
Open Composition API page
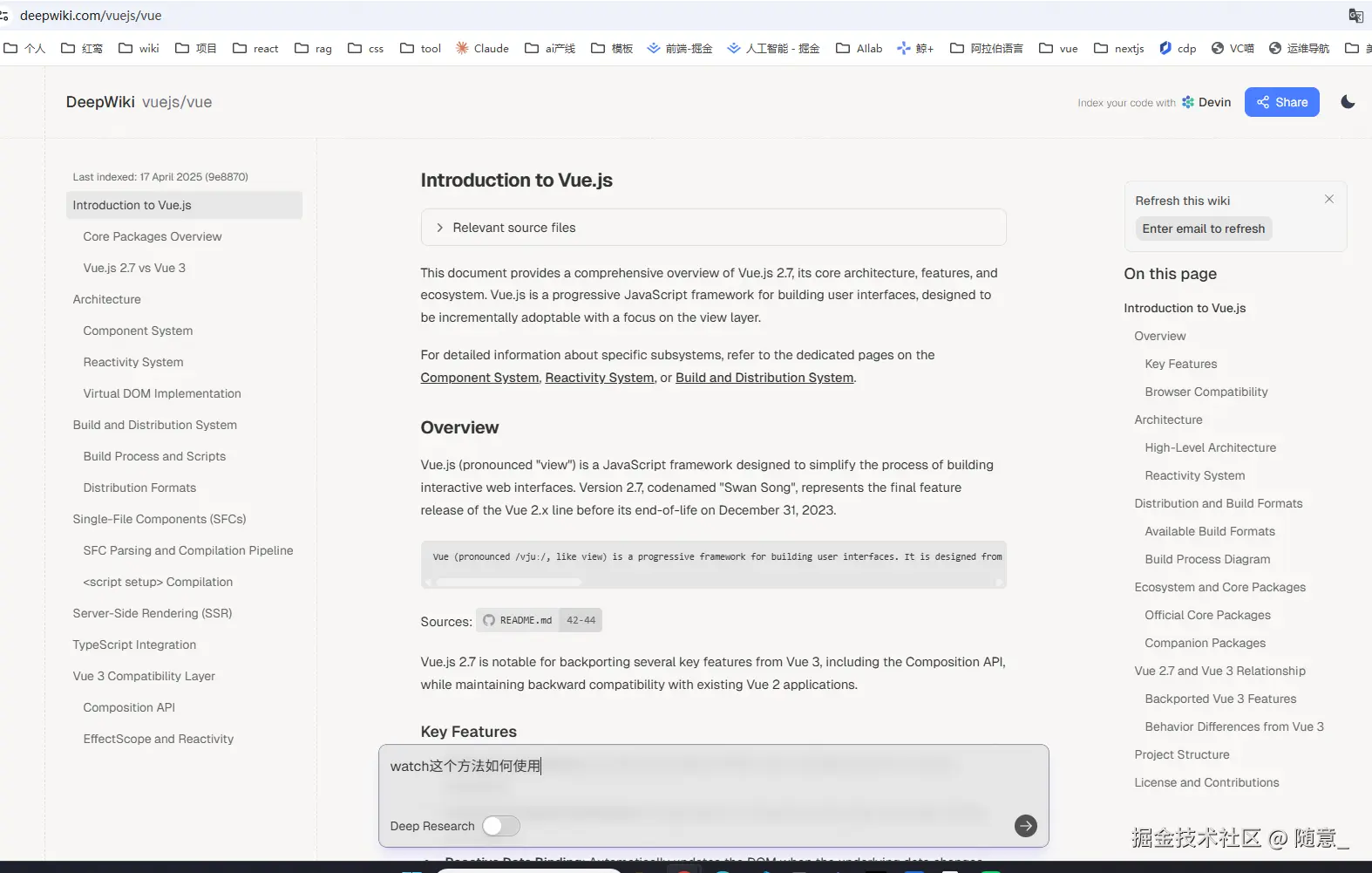[129, 707]
